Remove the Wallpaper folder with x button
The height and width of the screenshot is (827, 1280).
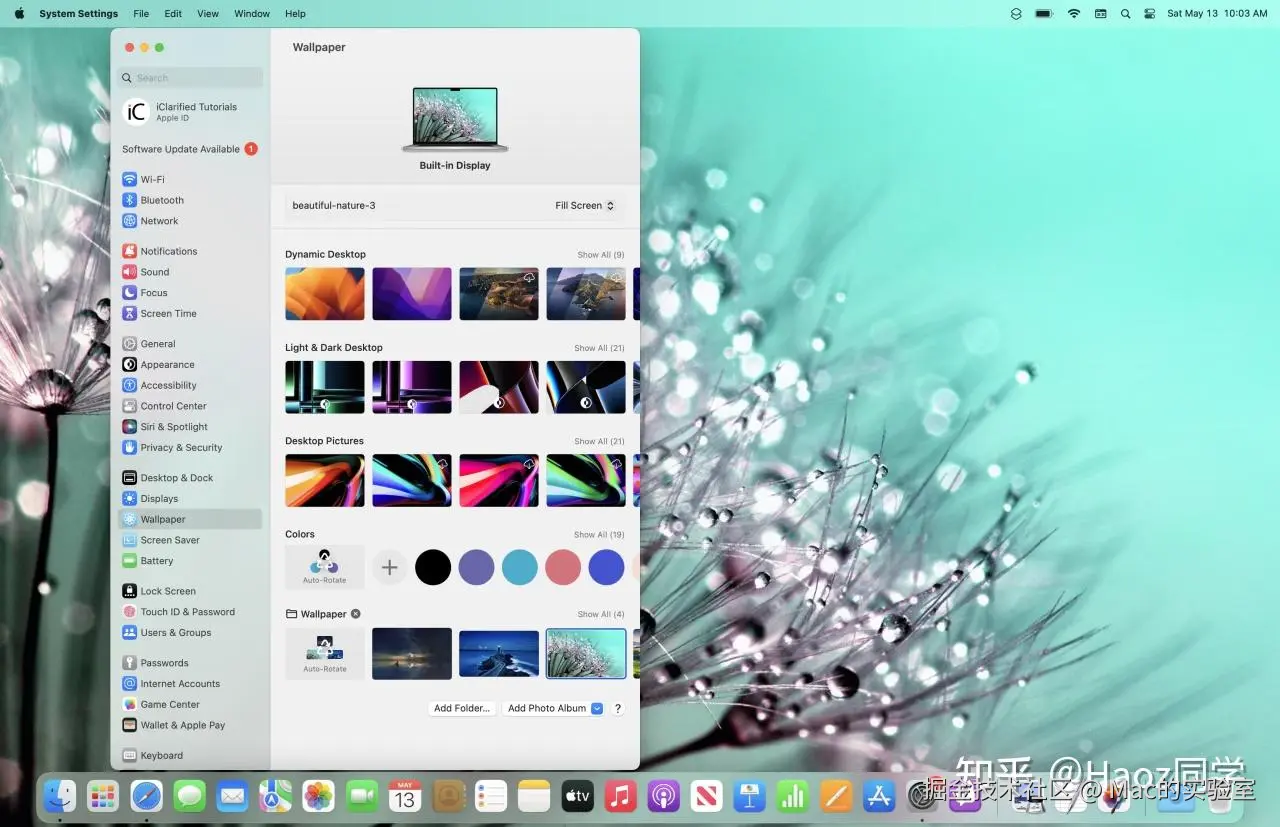[356, 614]
